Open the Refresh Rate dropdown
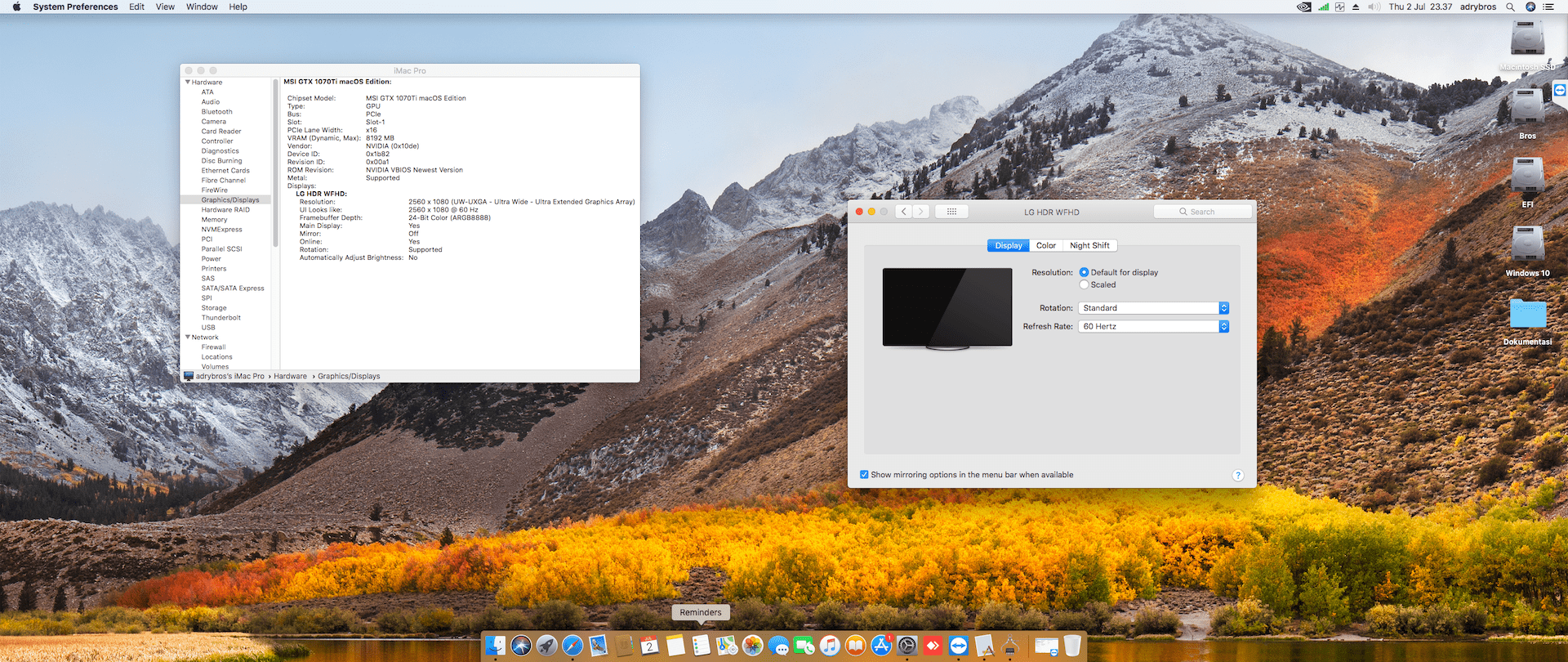 tap(1153, 326)
